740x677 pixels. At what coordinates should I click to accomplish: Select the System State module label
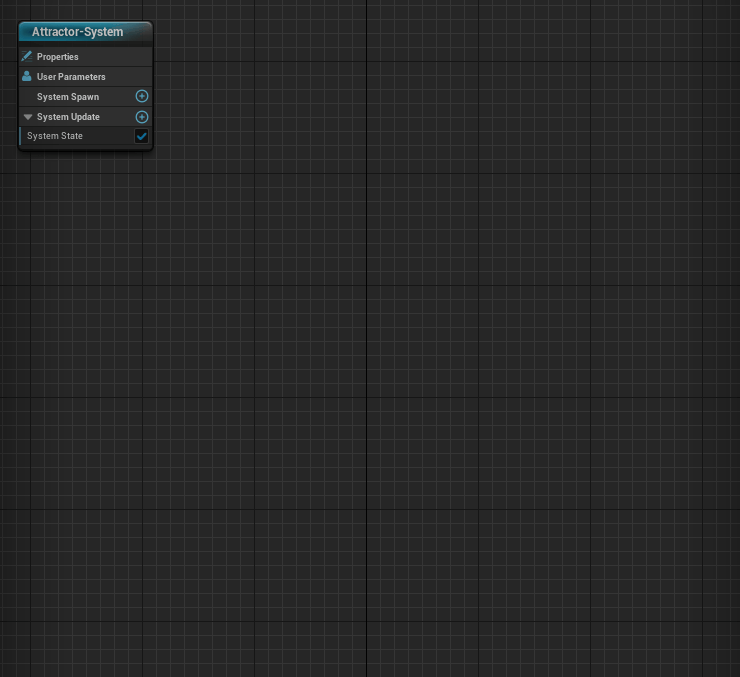point(55,136)
